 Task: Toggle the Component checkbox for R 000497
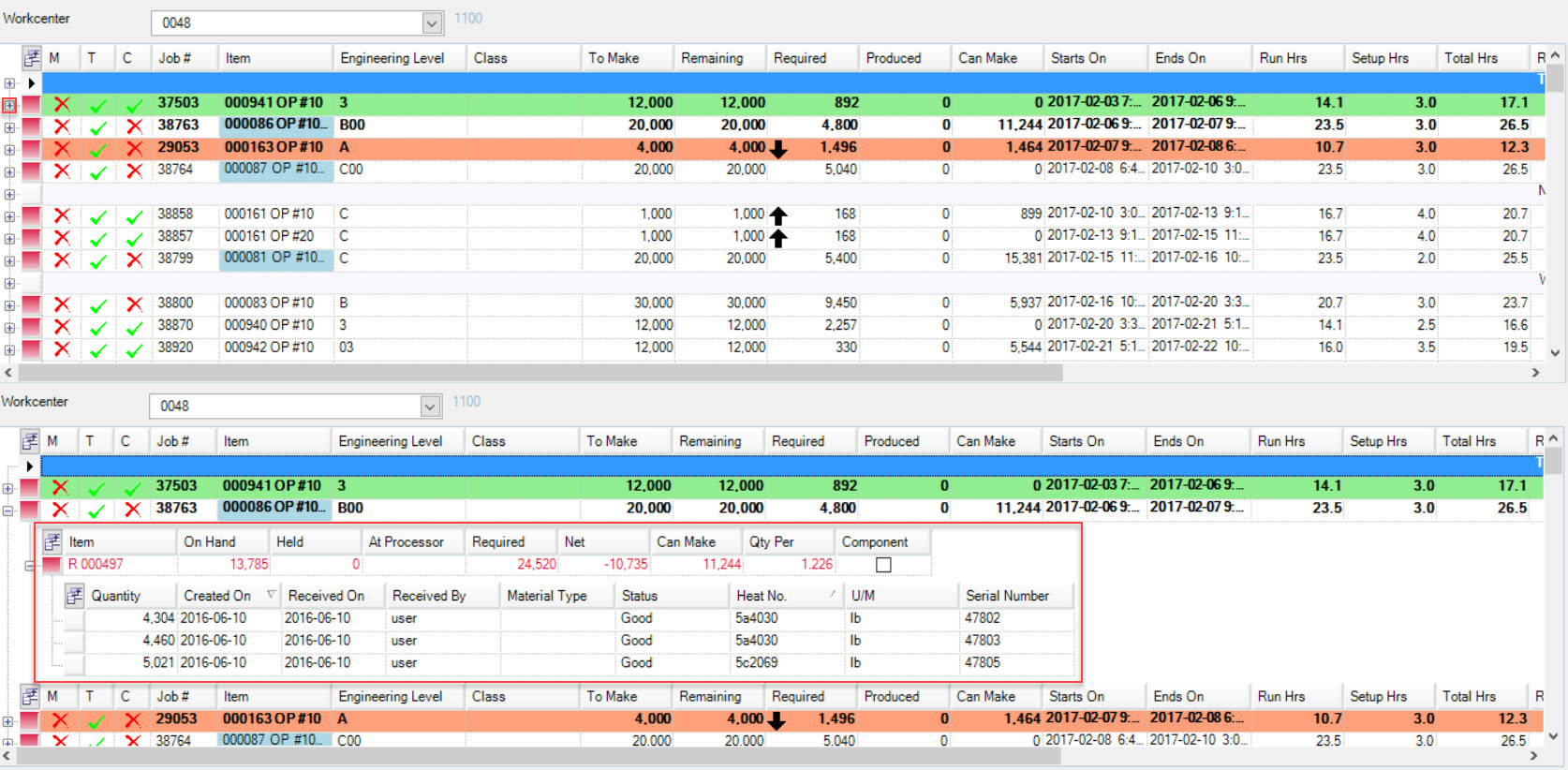click(883, 565)
